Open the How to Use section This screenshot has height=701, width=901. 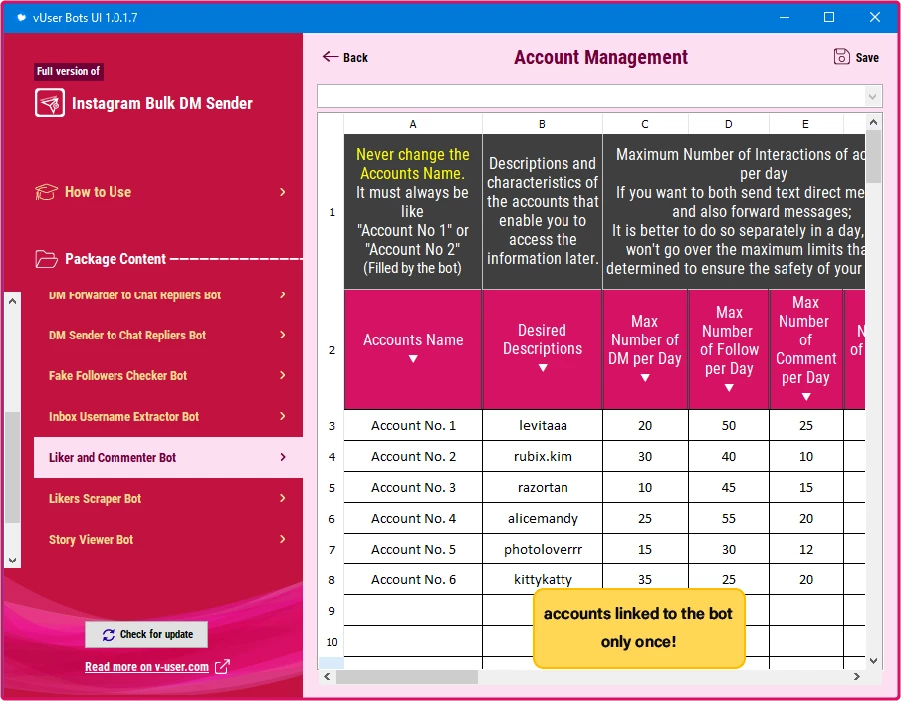(x=161, y=192)
